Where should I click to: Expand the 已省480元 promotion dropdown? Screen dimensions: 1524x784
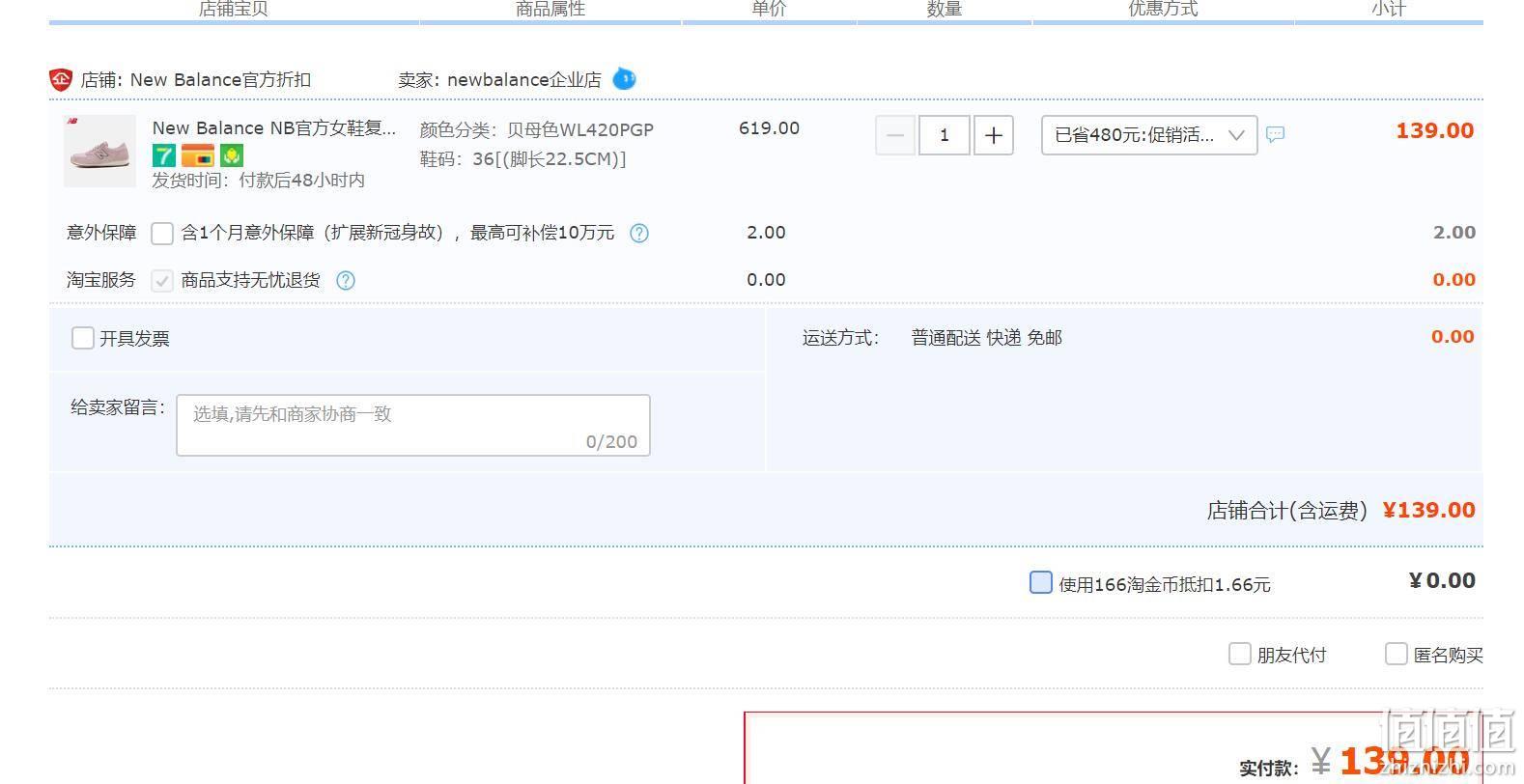(1149, 135)
